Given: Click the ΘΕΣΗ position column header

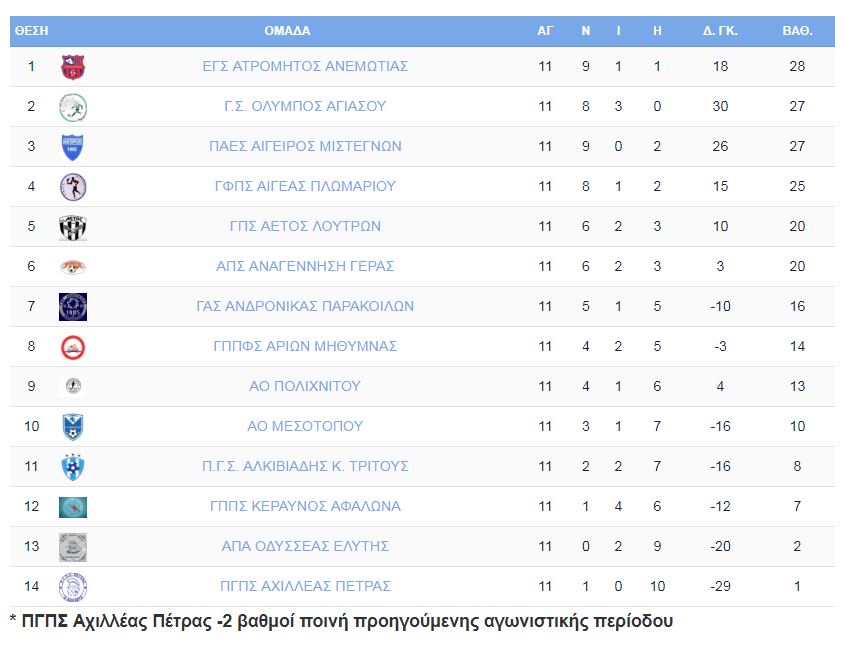Looking at the screenshot, I should (32, 31).
